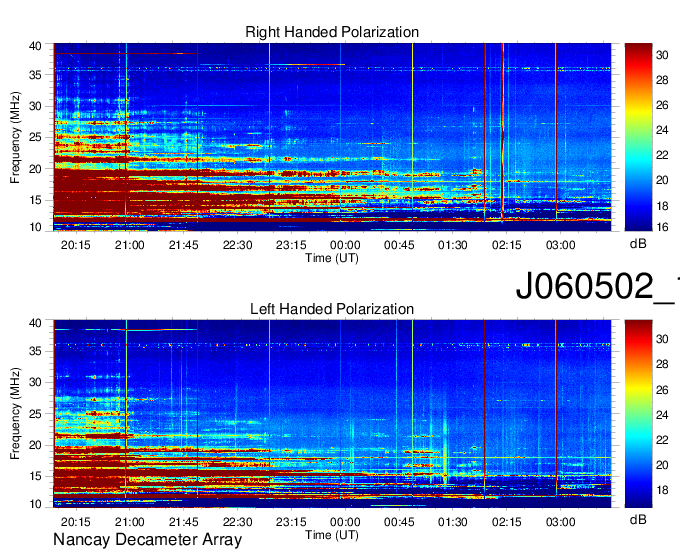Click the 15 MHz tick of the Right Handed plot
The image size is (680, 552).
pos(35,200)
